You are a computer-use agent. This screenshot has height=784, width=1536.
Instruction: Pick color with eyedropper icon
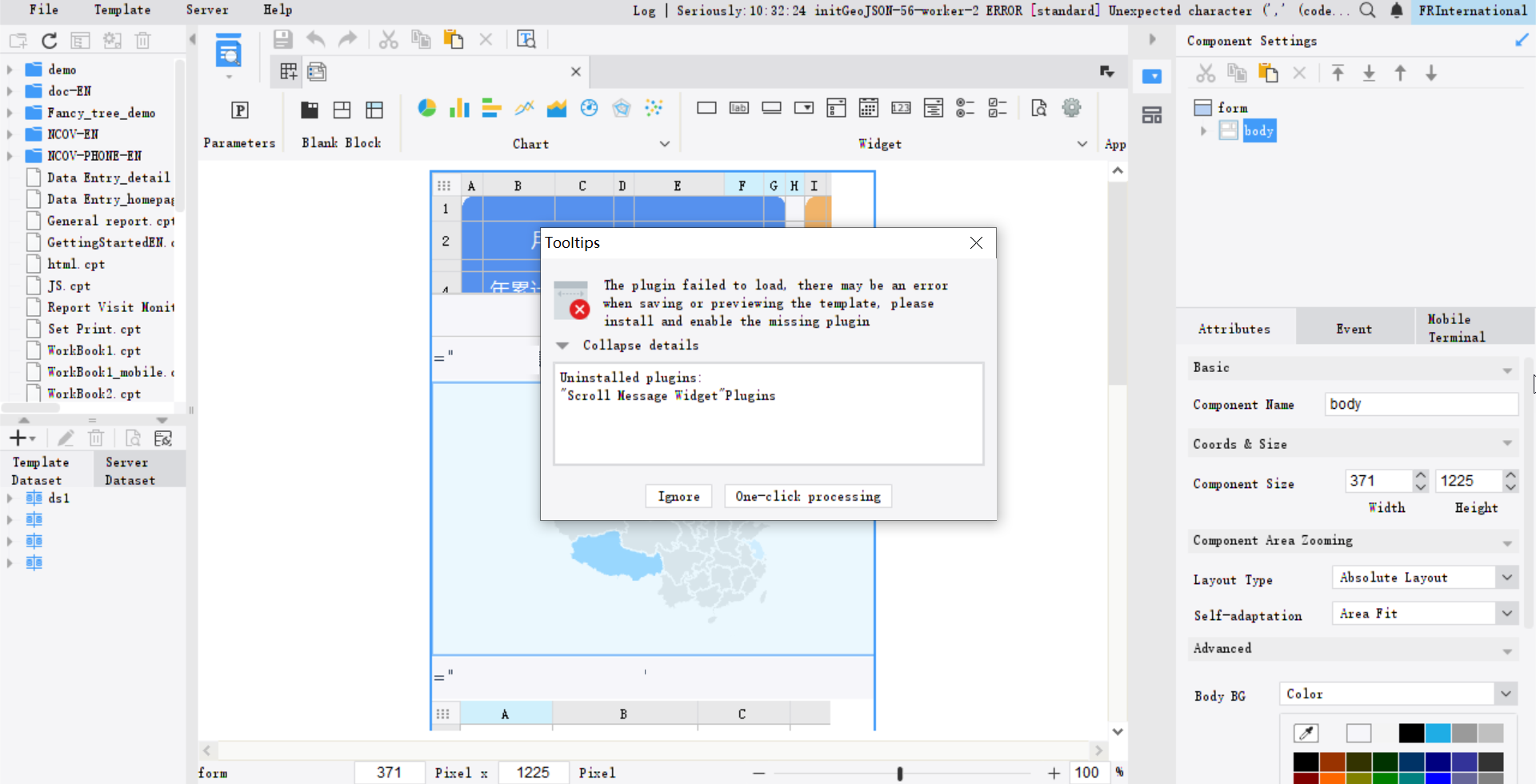1306,733
